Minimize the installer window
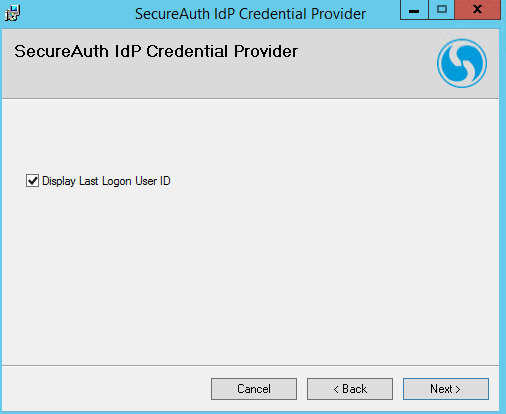 [414, 10]
